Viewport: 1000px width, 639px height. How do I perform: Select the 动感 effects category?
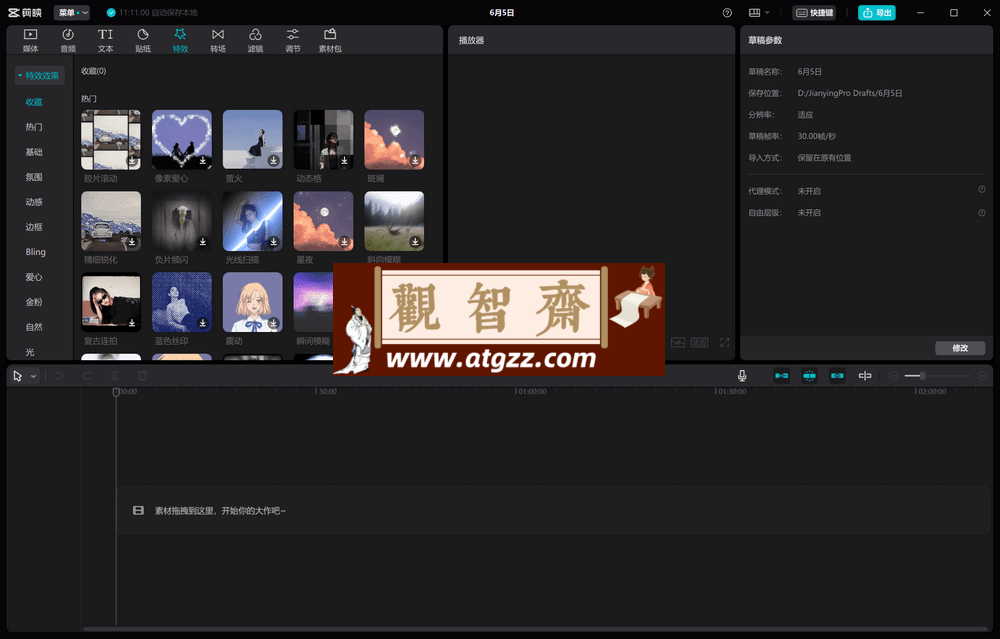(34, 202)
